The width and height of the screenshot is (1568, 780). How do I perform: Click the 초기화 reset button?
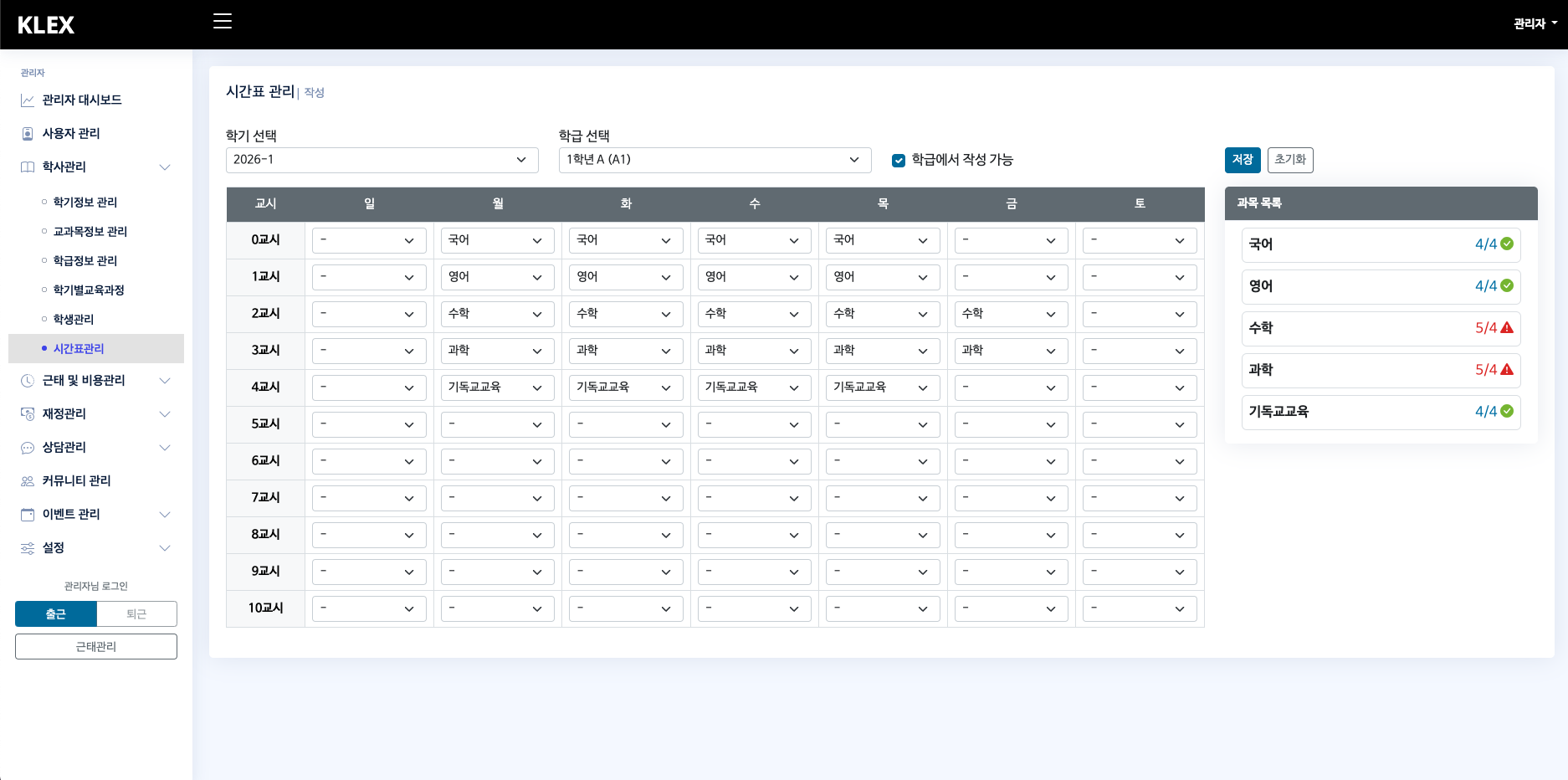[1289, 160]
